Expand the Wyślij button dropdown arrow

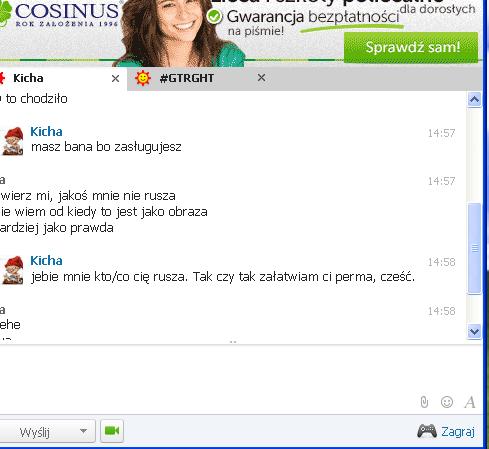(84, 431)
